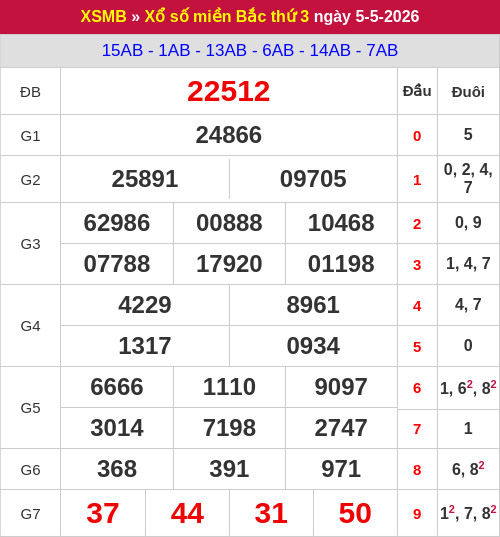Select G5 number 7198
Viewport: 500px width, 537px height.
229,427
